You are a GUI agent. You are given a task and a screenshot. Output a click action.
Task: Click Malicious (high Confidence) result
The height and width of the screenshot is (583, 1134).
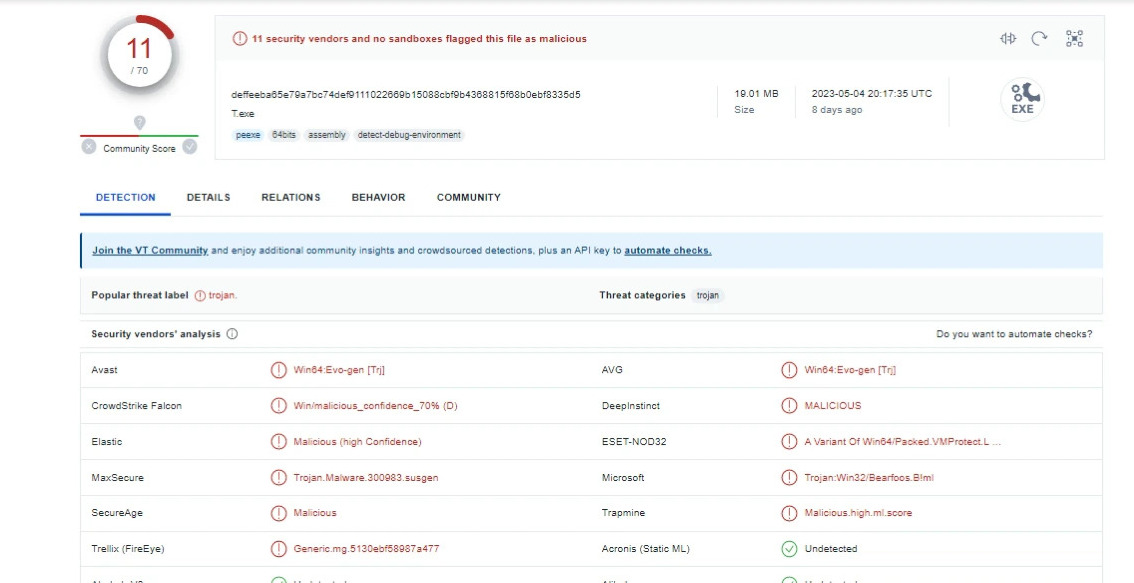pyautogui.click(x=357, y=441)
